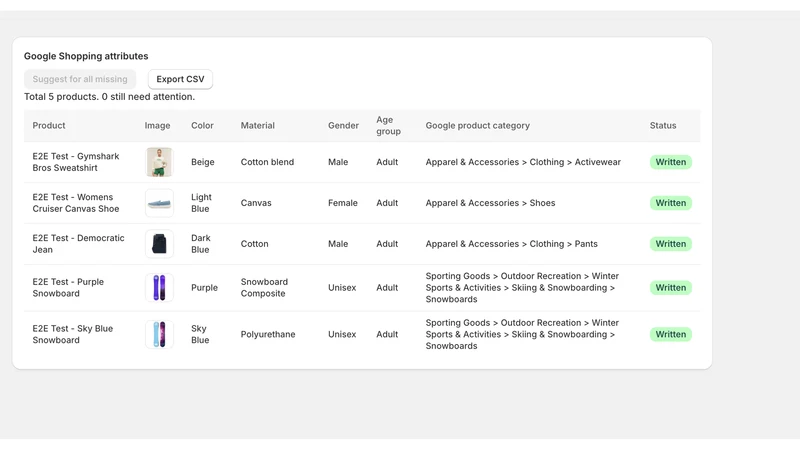Click the Dark Blue color cell
The height and width of the screenshot is (450, 800).
point(201,244)
